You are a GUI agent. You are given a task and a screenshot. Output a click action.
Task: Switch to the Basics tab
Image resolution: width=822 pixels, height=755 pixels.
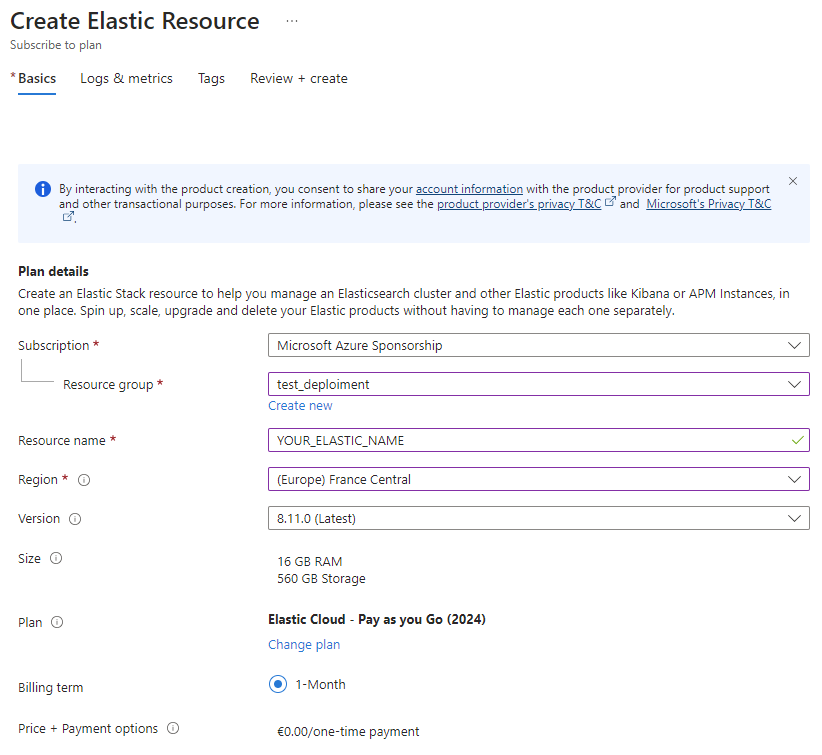pyautogui.click(x=37, y=79)
